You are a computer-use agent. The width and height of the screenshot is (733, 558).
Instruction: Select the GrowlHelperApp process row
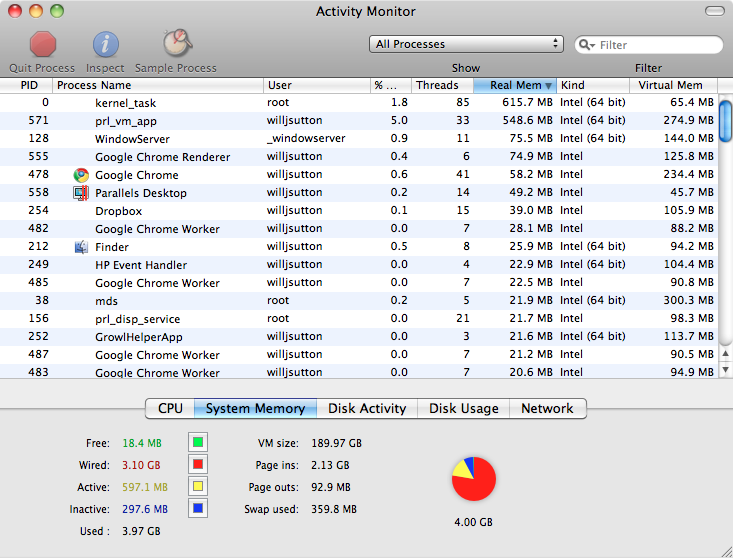click(x=359, y=336)
